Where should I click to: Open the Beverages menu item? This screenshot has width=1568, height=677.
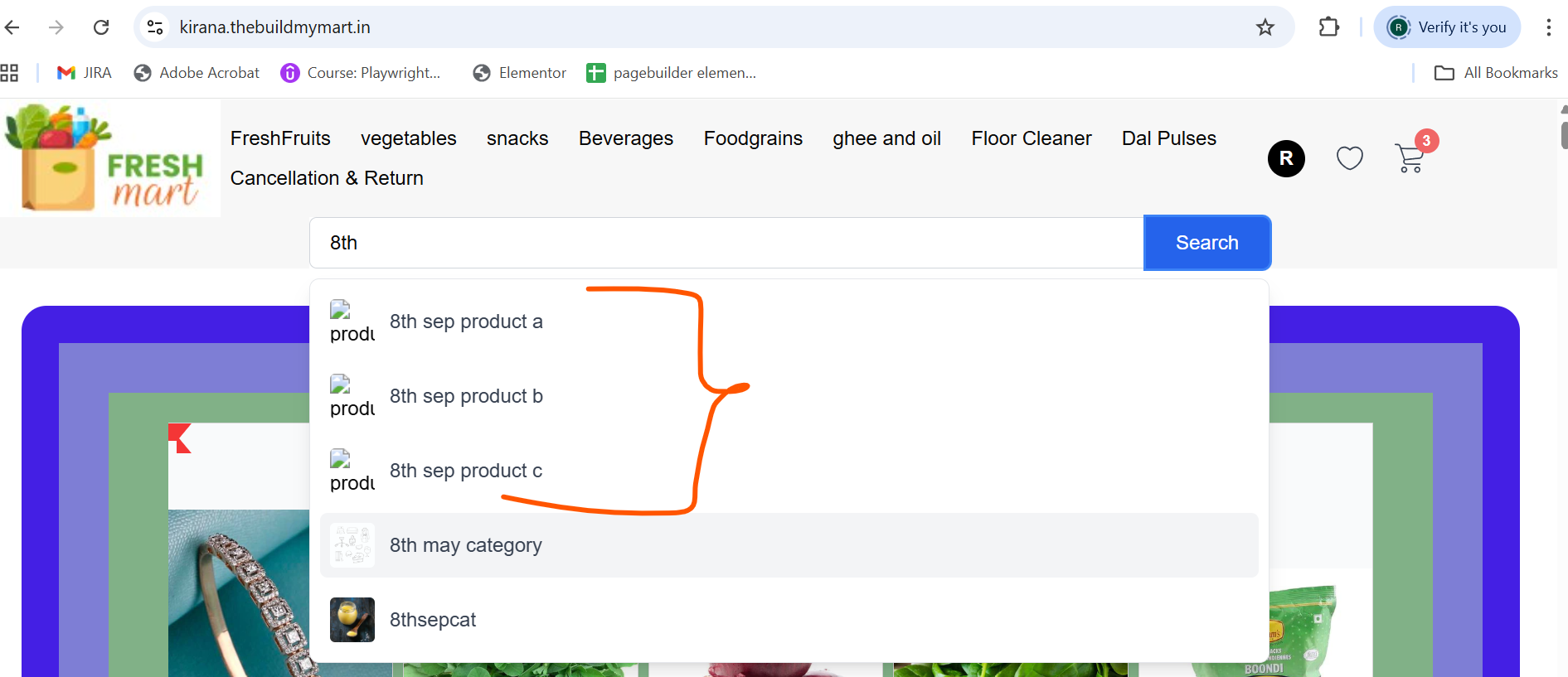coord(626,138)
